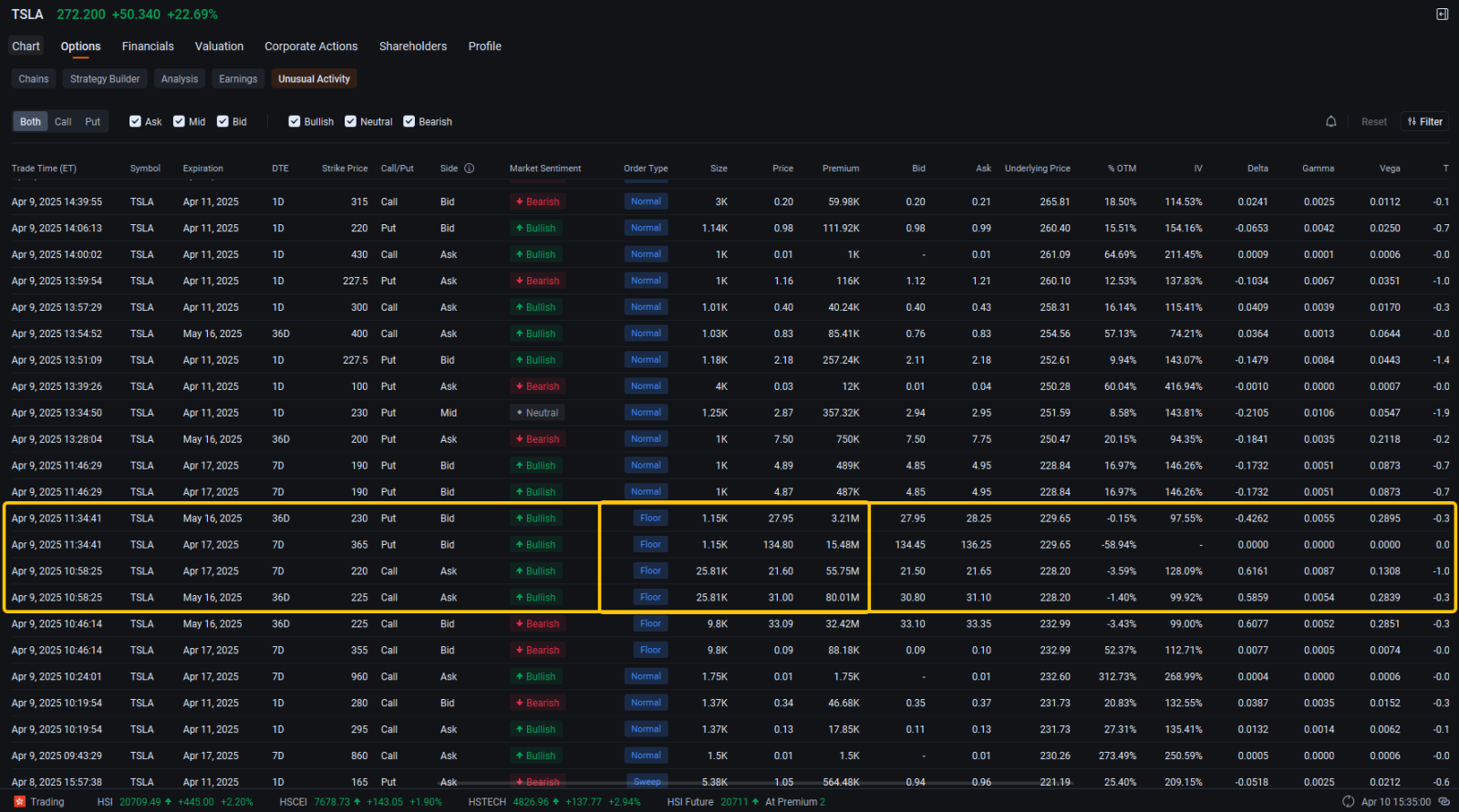The image size is (1459, 812).
Task: Click the Apr 10 15:35:00 clock text
Action: pyautogui.click(x=1395, y=802)
